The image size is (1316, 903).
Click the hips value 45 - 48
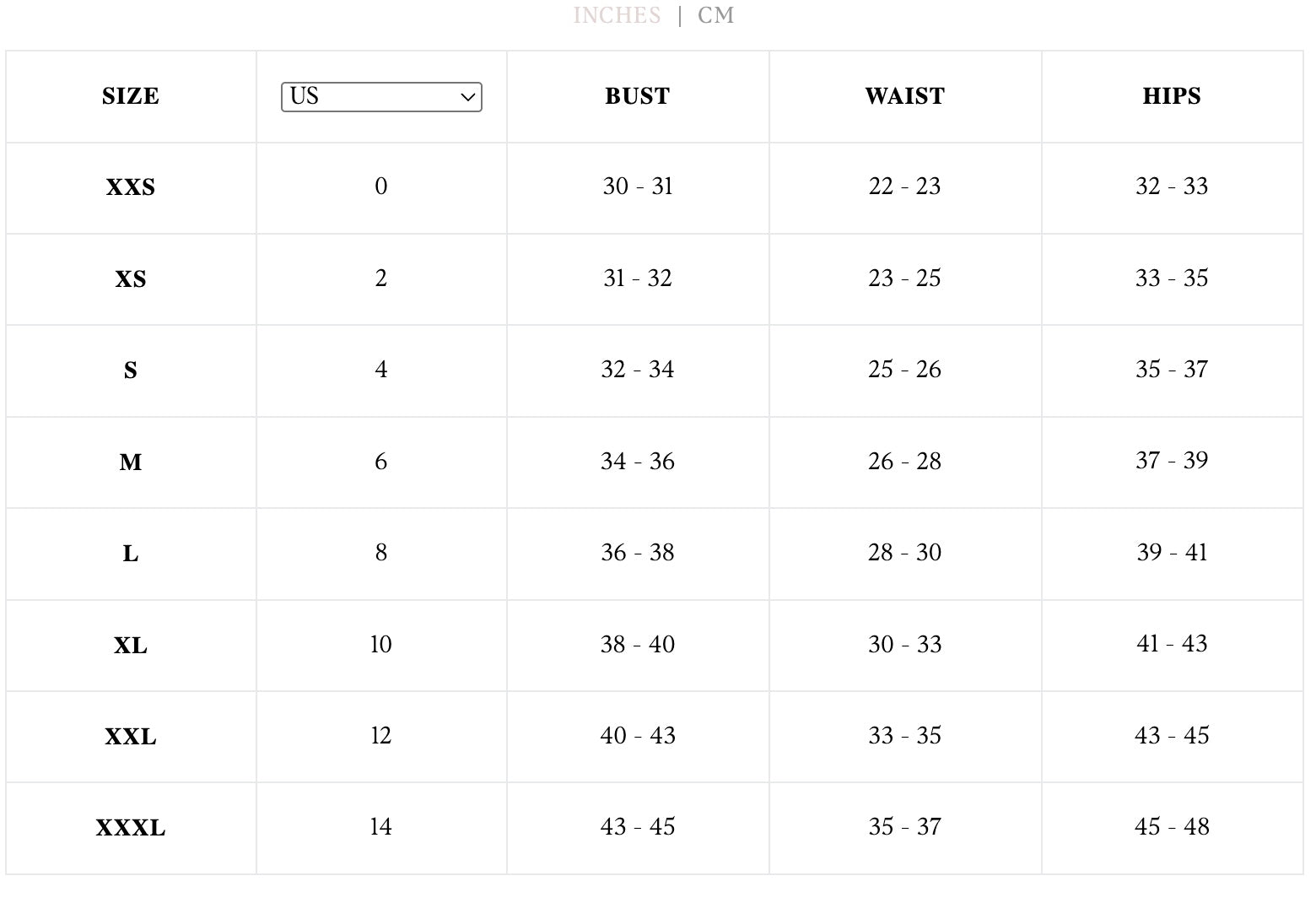pyautogui.click(x=1172, y=827)
